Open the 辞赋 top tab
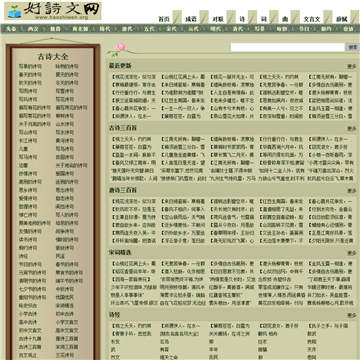 [x=342, y=19]
